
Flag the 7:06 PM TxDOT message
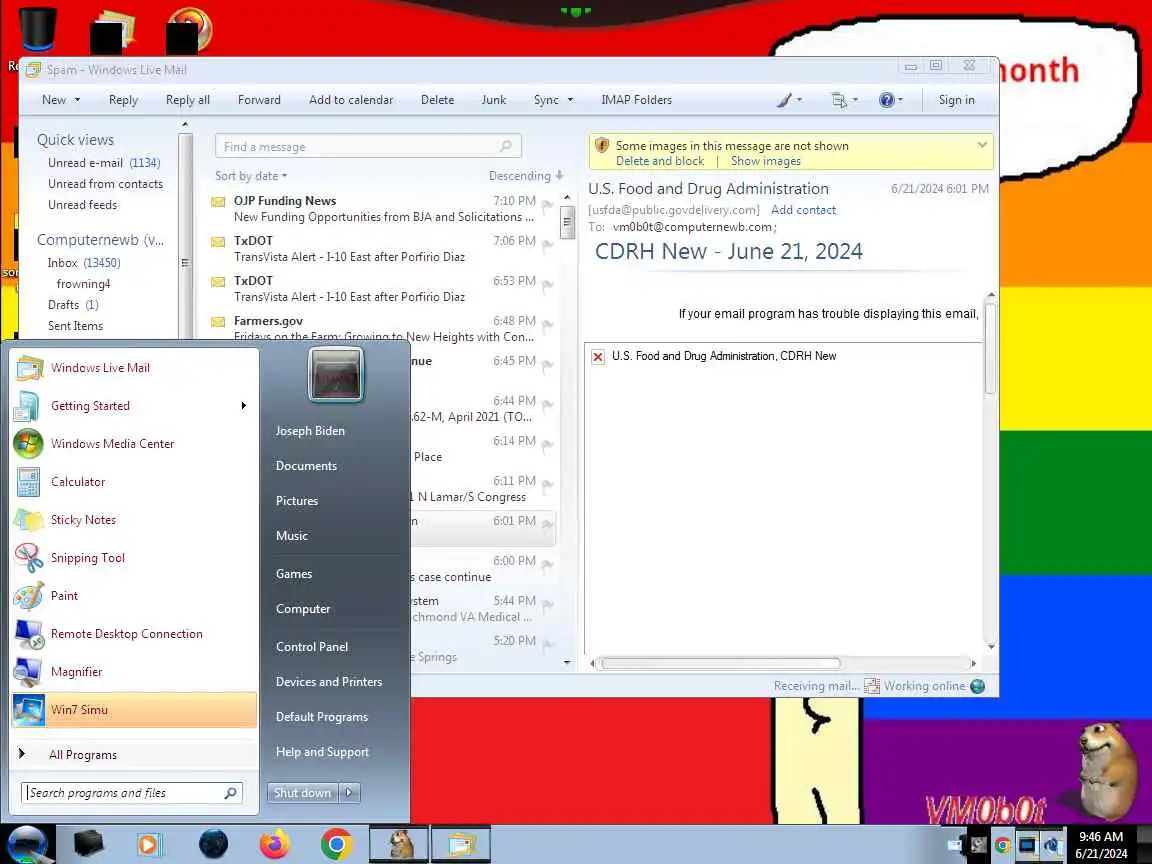547,245
